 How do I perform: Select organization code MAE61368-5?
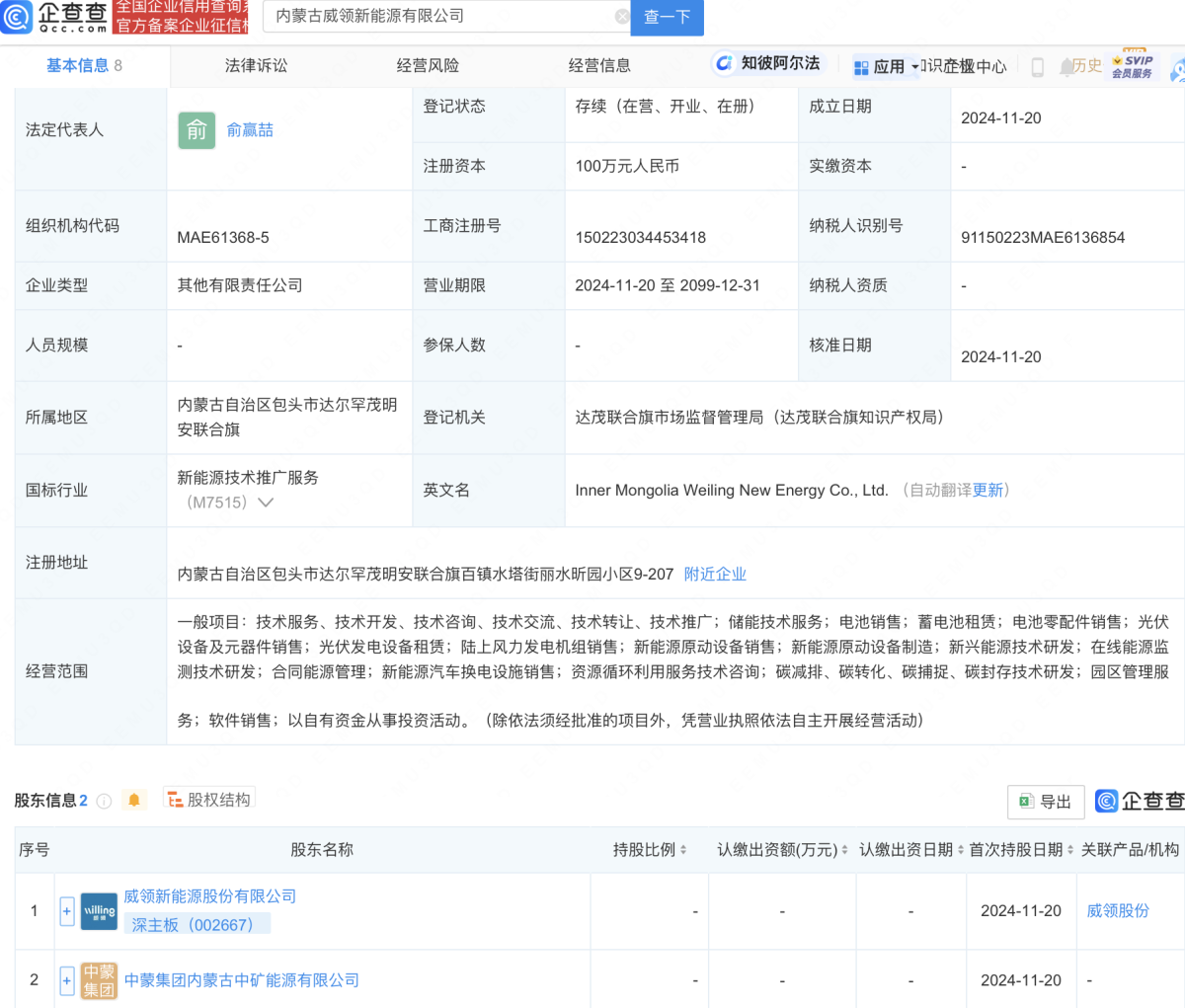click(223, 238)
